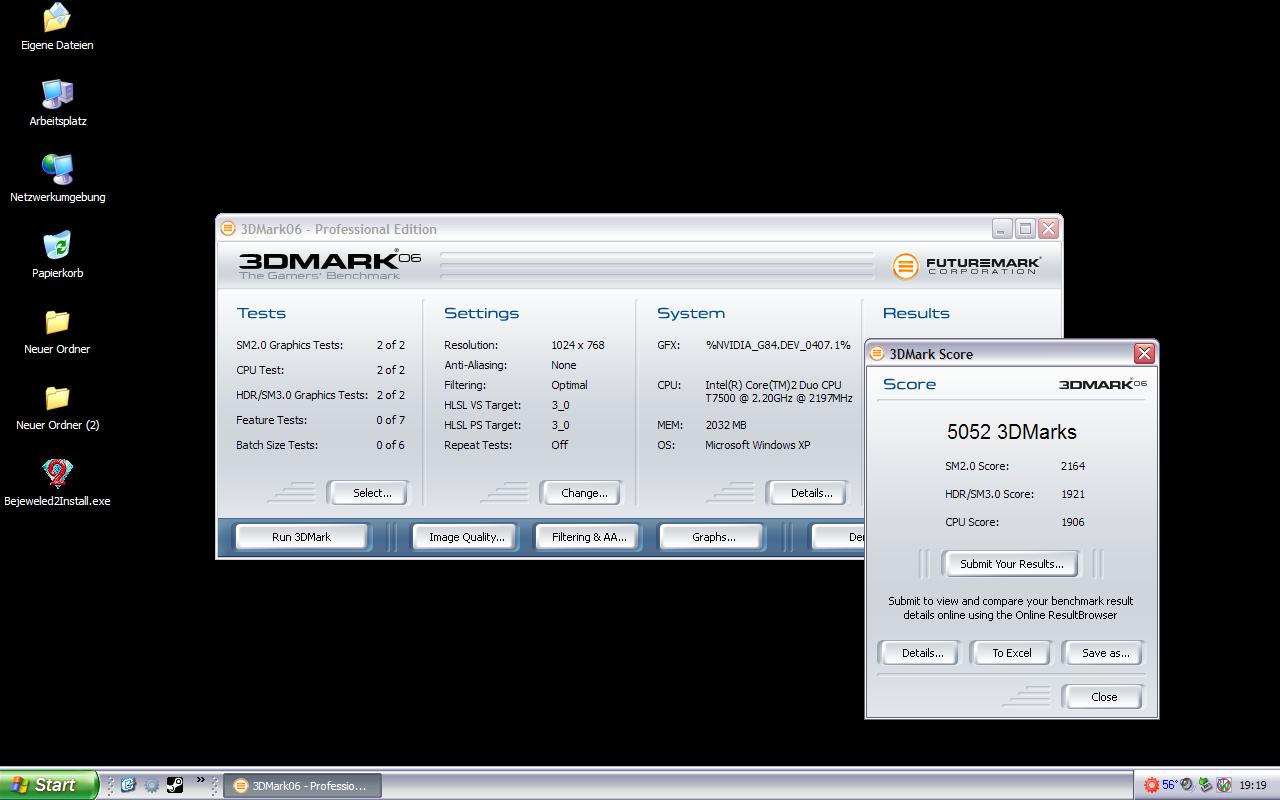This screenshot has width=1280, height=800.
Task: Click the Results heading in main window
Action: [916, 313]
